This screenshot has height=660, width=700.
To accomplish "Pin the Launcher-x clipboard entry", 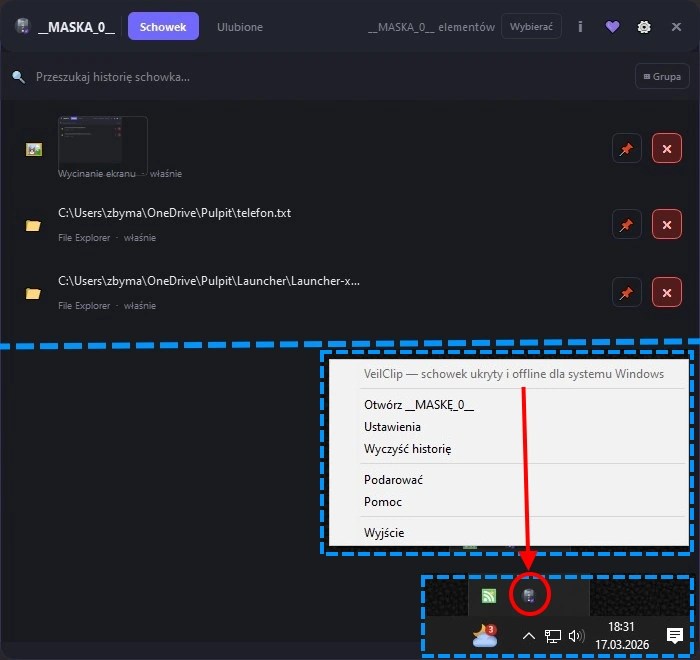I will 626,293.
